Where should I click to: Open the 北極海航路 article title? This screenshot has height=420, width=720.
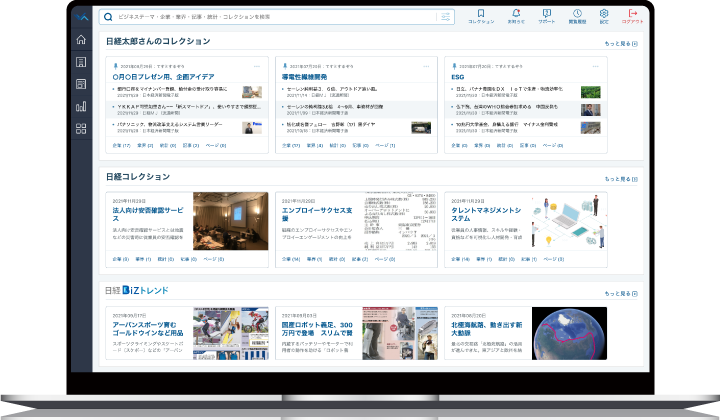(x=487, y=329)
